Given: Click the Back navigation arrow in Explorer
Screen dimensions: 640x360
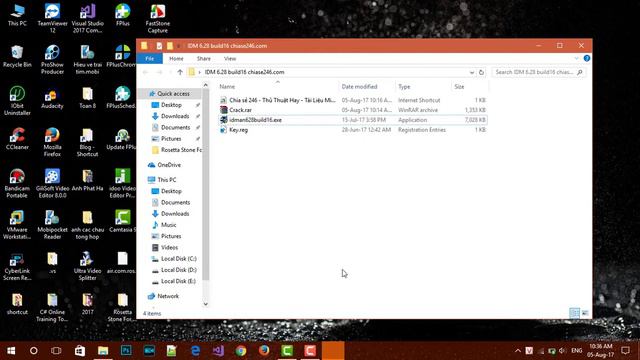Looking at the screenshot, I should tap(145, 72).
